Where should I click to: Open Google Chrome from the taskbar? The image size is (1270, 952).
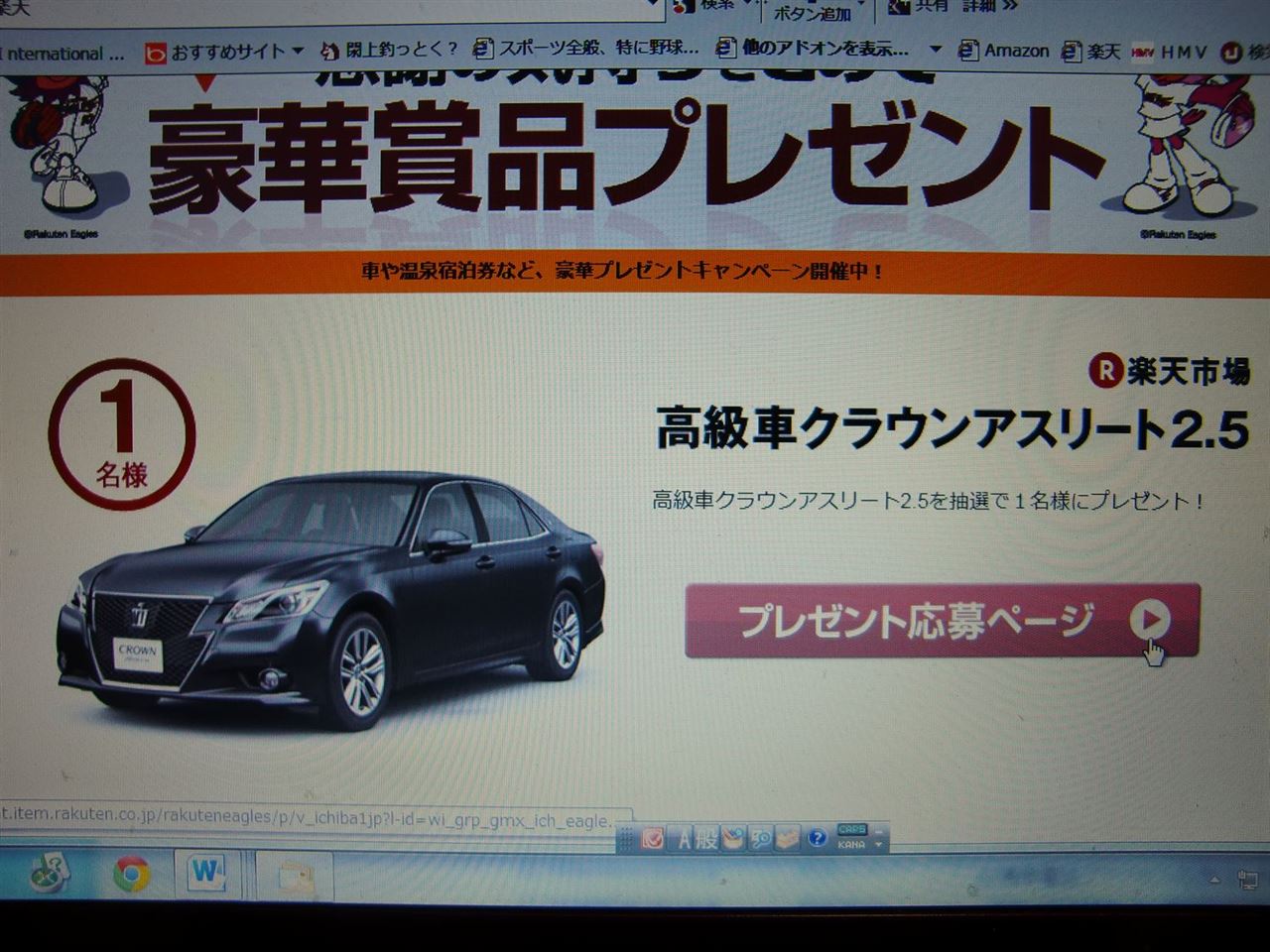[x=131, y=875]
